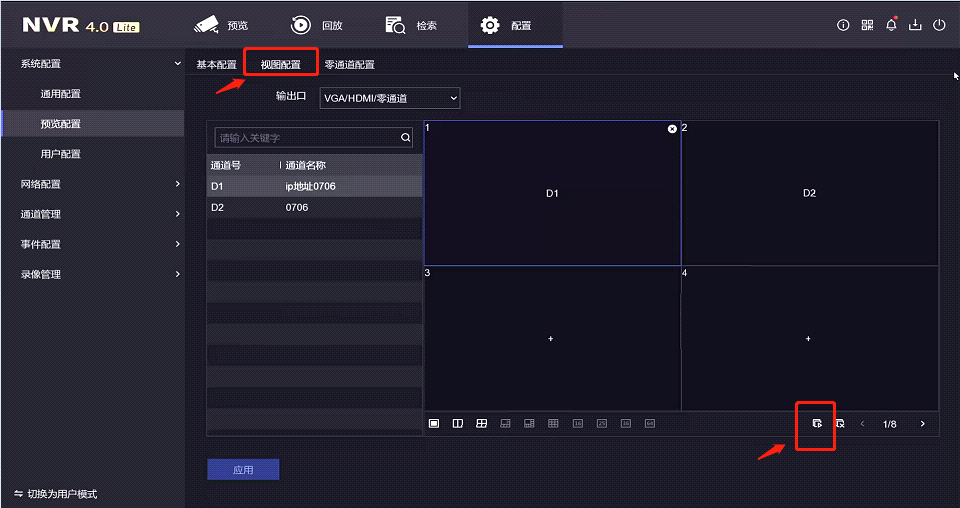Screen dimensions: 960x508
Task: Open the 回放 playback tab
Action: pos(318,25)
